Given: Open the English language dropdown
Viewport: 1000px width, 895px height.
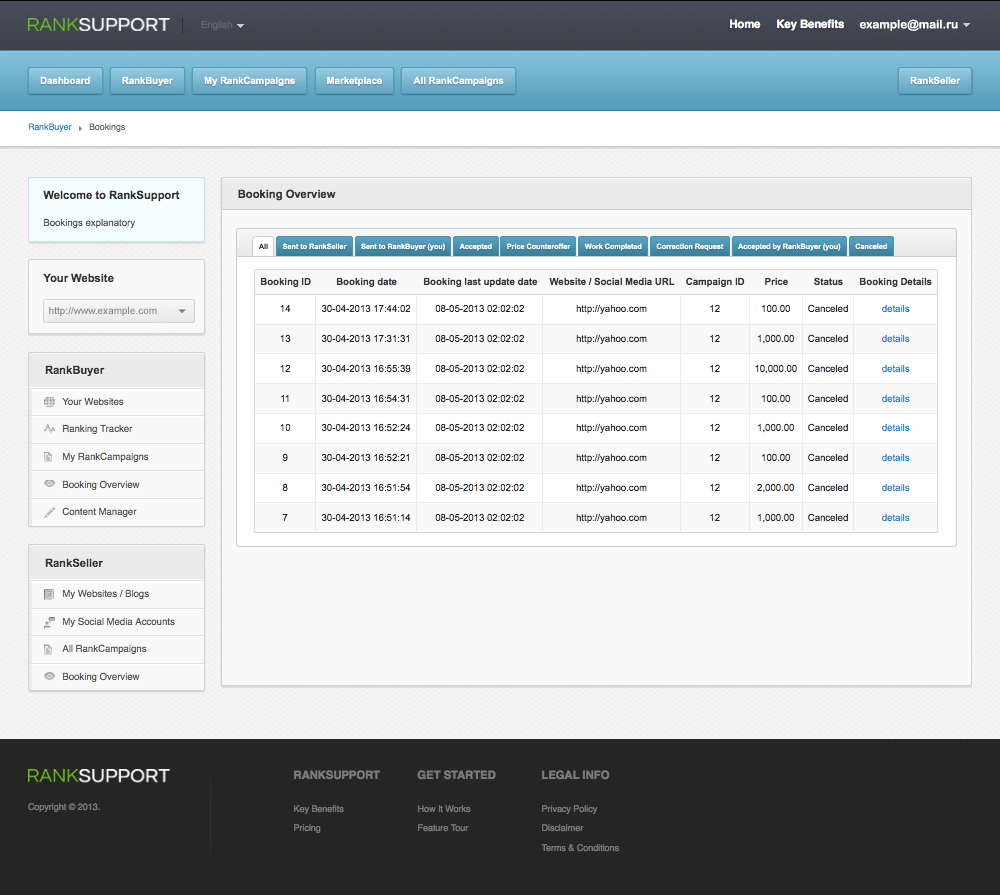Looking at the screenshot, I should (x=222, y=25).
